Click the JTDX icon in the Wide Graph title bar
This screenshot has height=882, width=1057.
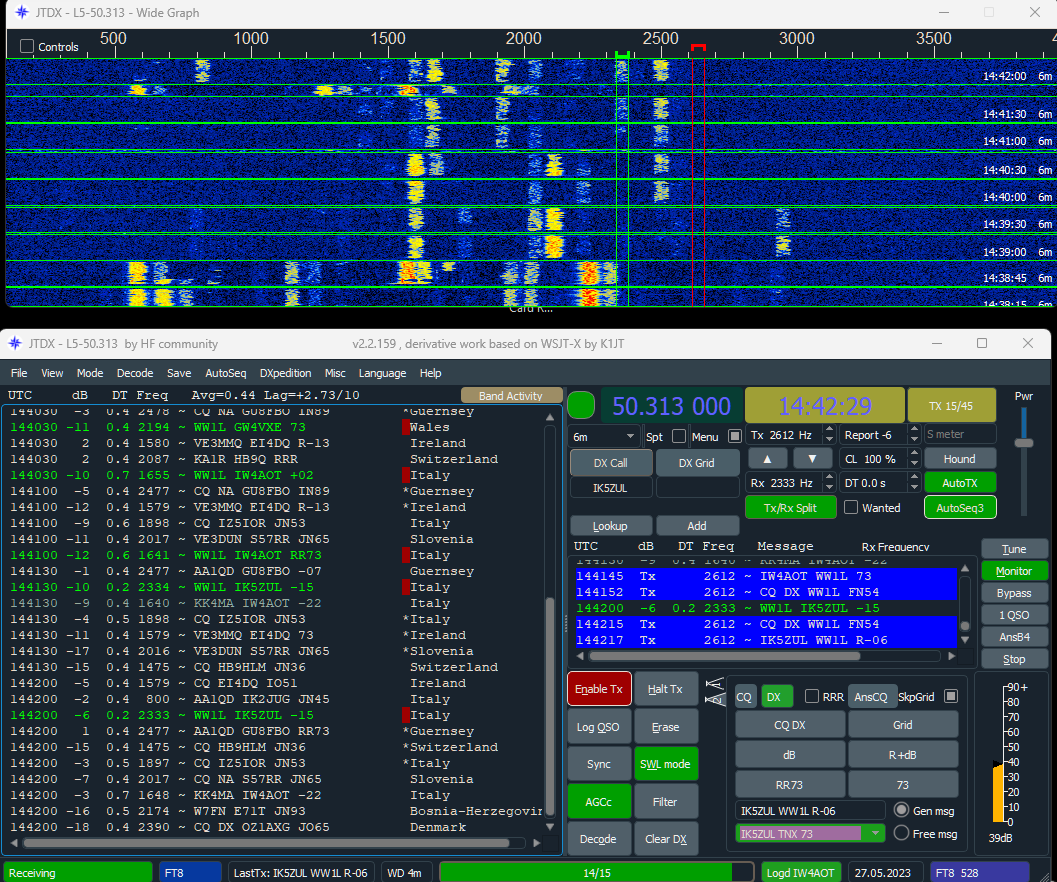(22, 12)
